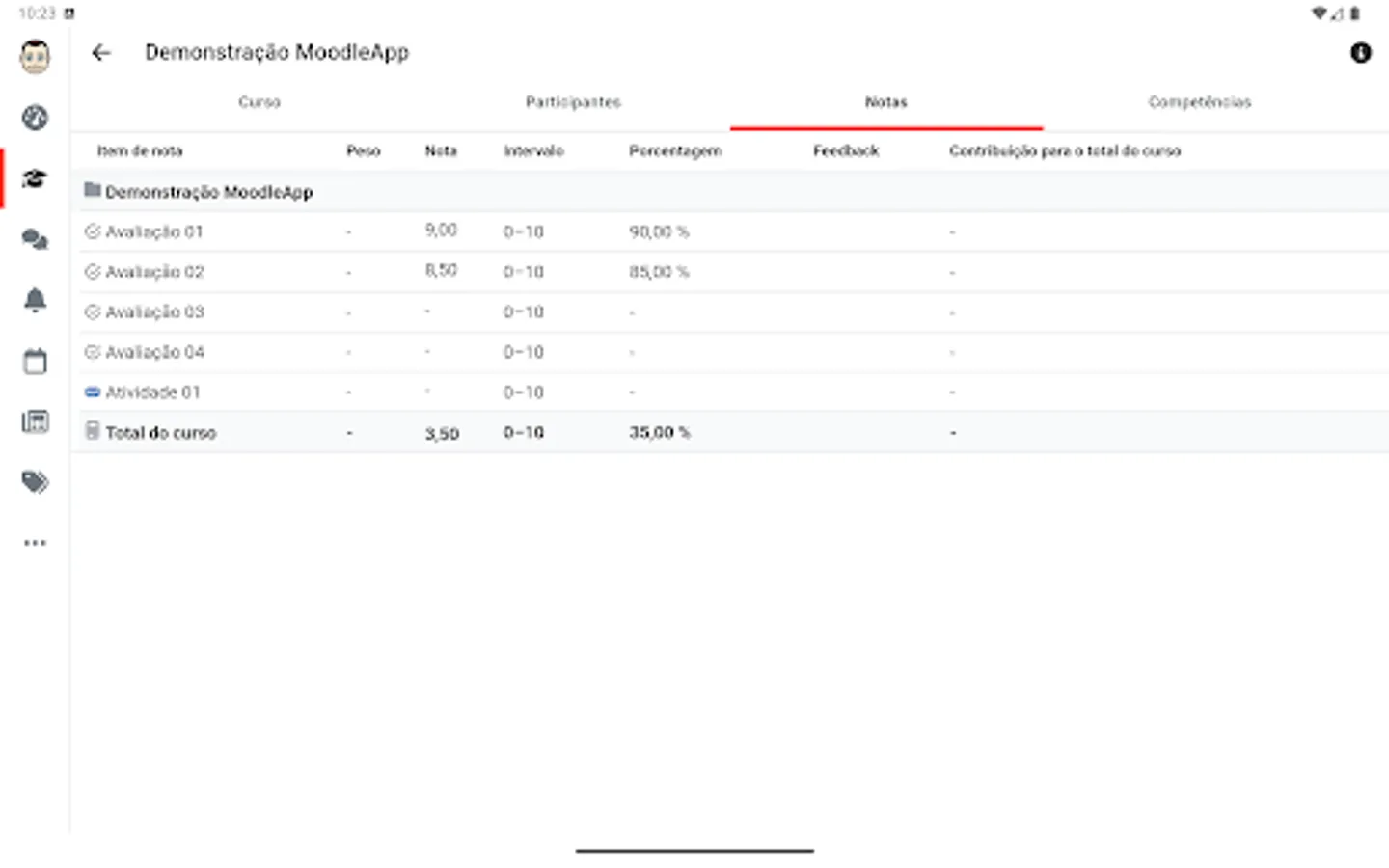Click the link icon beside Atividade 01

[93, 392]
